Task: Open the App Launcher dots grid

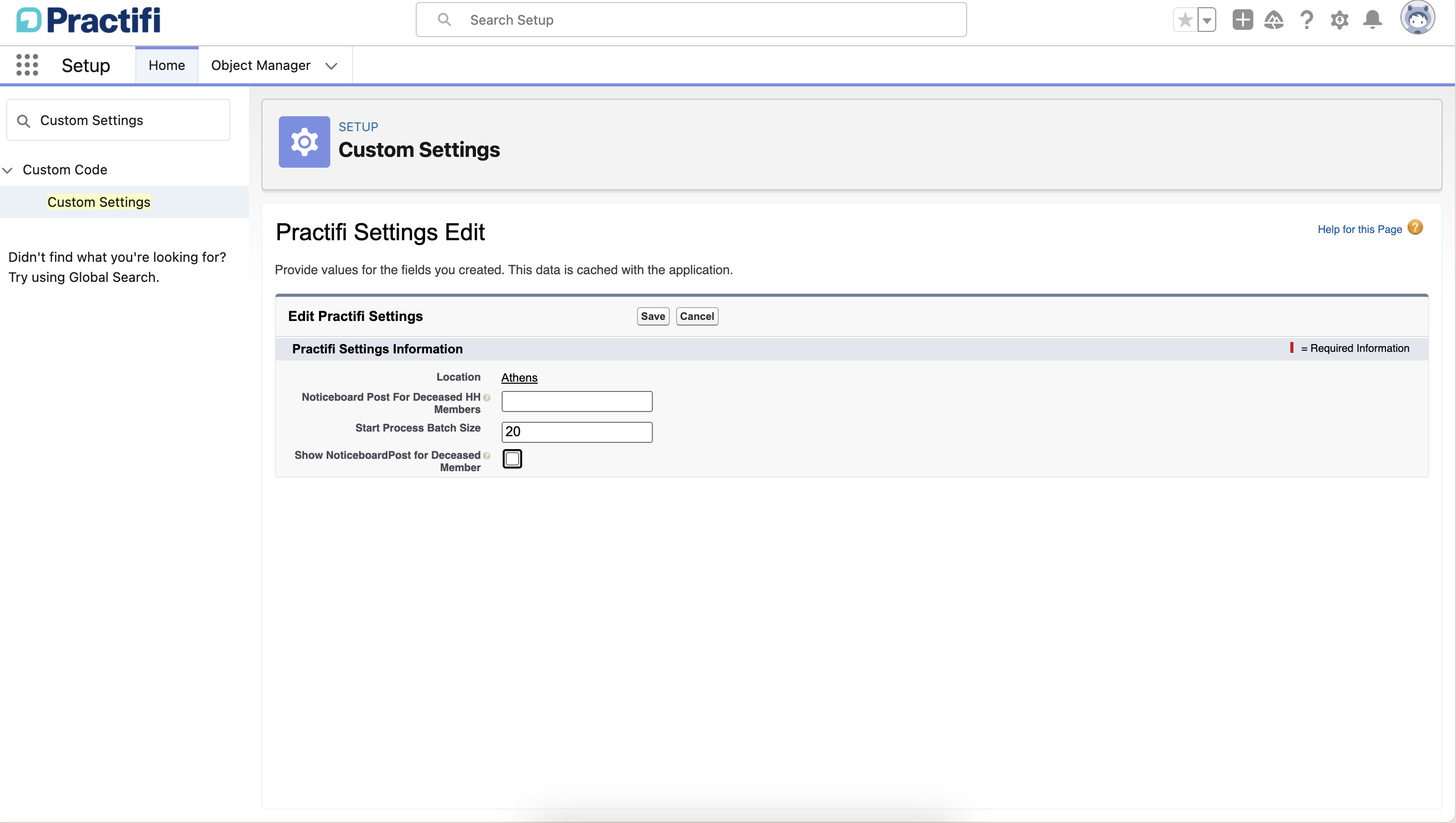Action: point(27,65)
